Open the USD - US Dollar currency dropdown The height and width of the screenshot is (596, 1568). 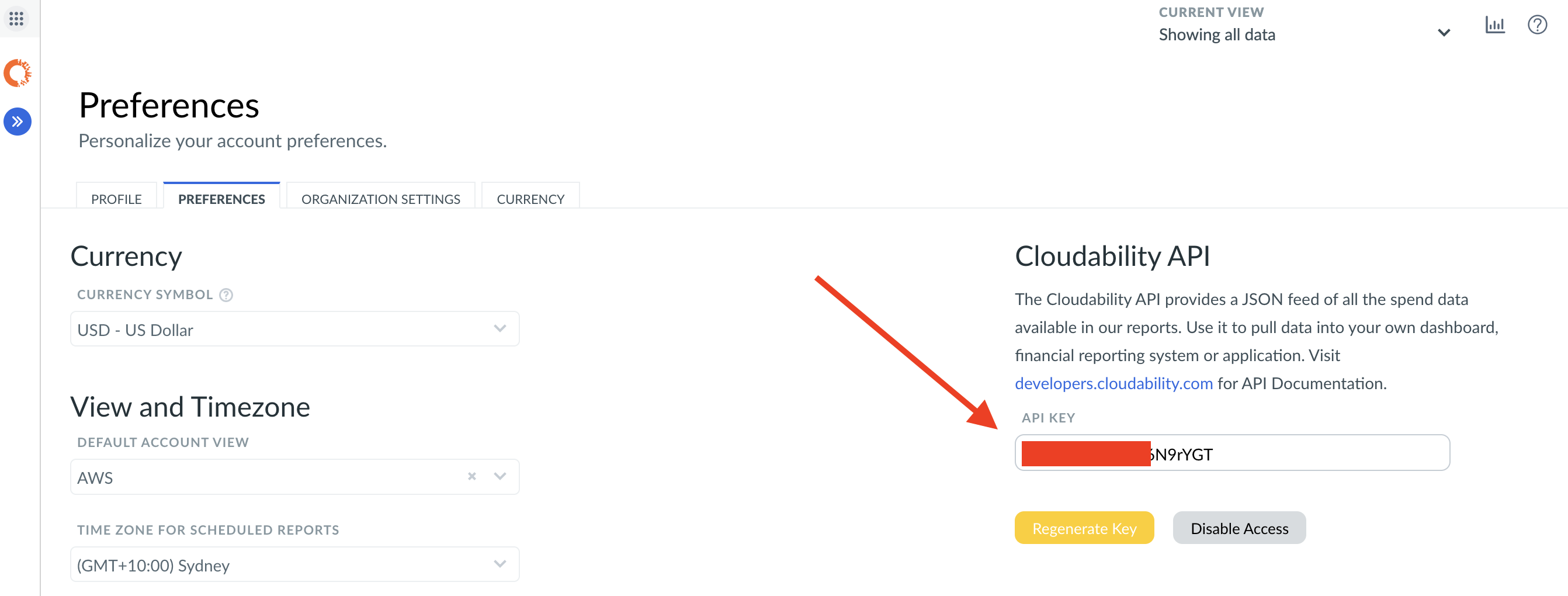294,330
